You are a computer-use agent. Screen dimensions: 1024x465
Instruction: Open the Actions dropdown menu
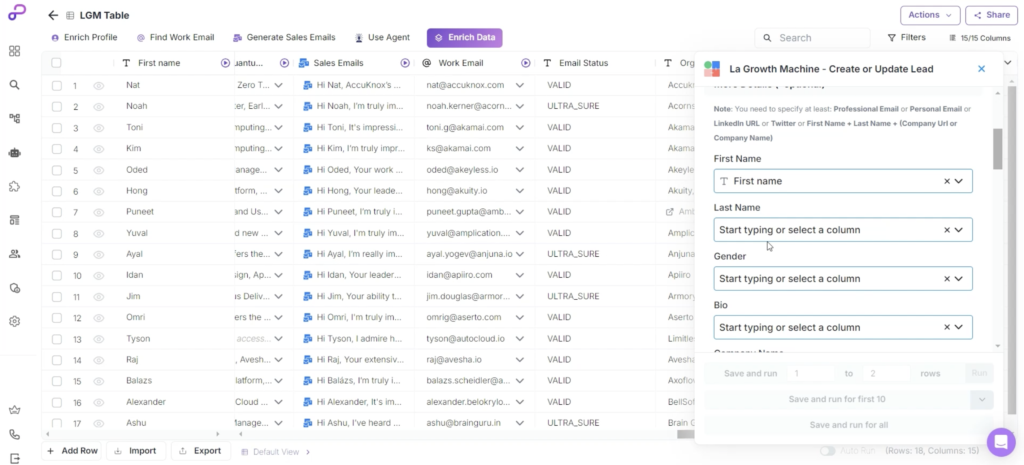coord(930,15)
